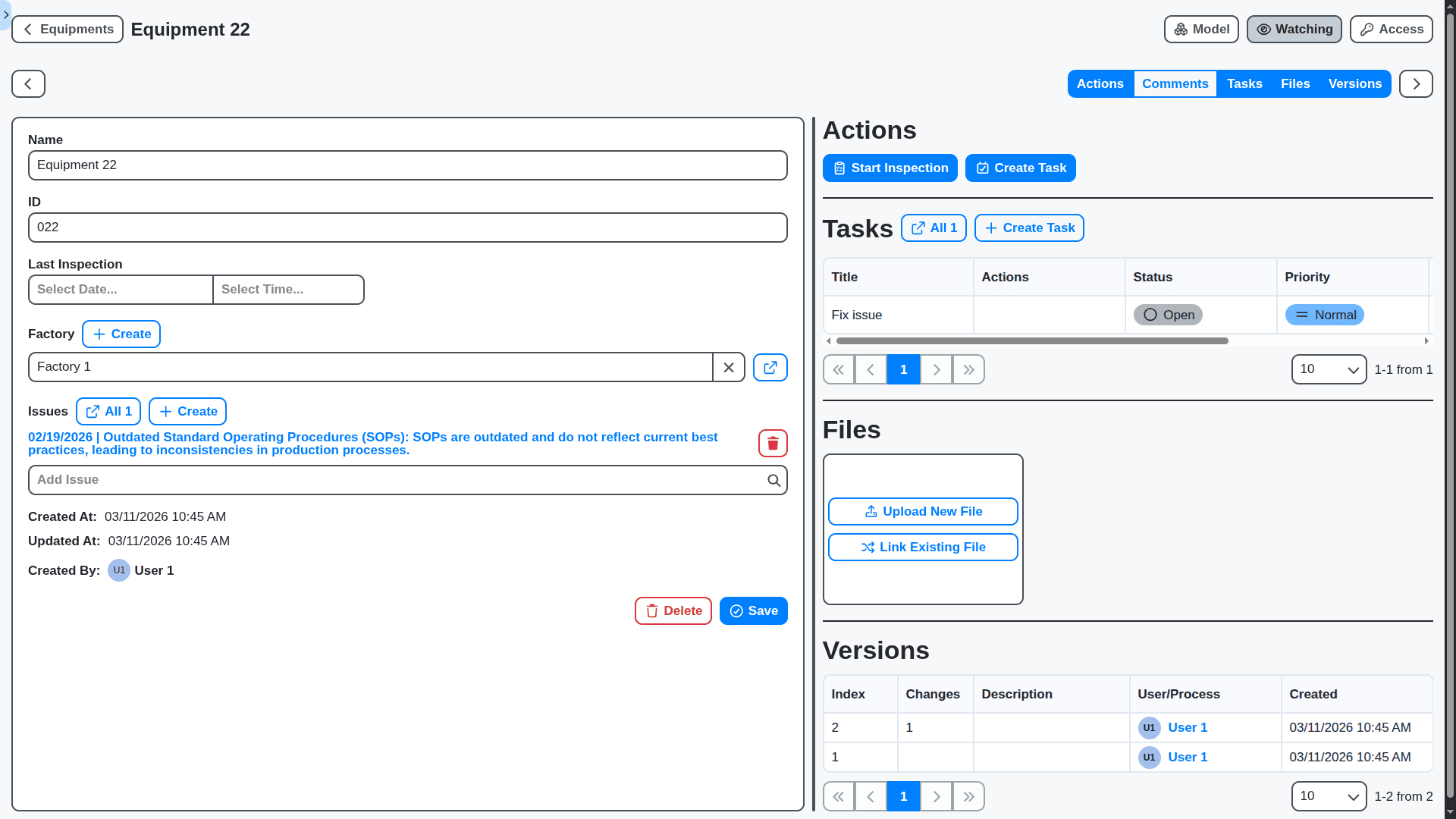Image resolution: width=1456 pixels, height=819 pixels.
Task: Clear the Factory 1 selection X
Action: coord(729,368)
